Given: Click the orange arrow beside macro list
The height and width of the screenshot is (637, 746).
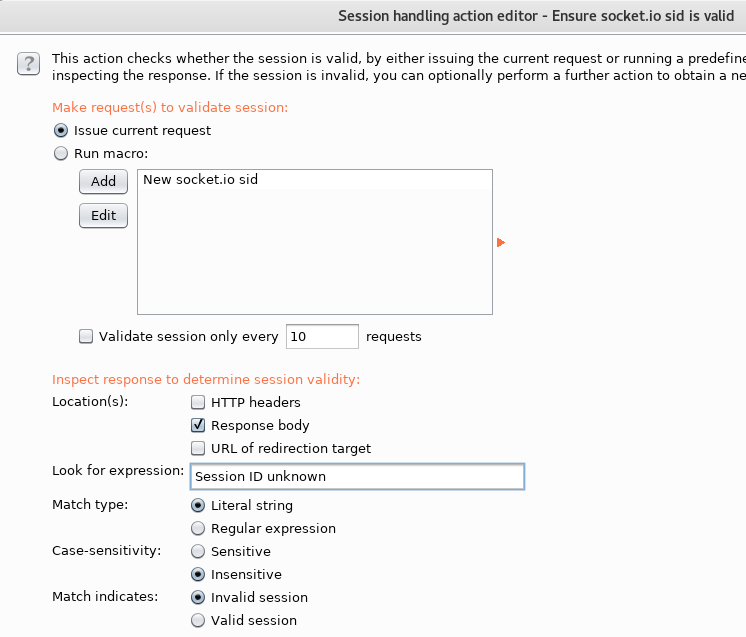Looking at the screenshot, I should 501,243.
